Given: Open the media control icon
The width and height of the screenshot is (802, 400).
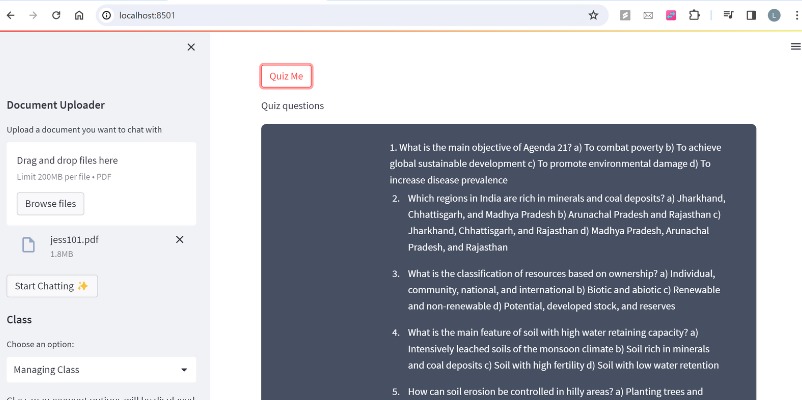Looking at the screenshot, I should pyautogui.click(x=728, y=15).
